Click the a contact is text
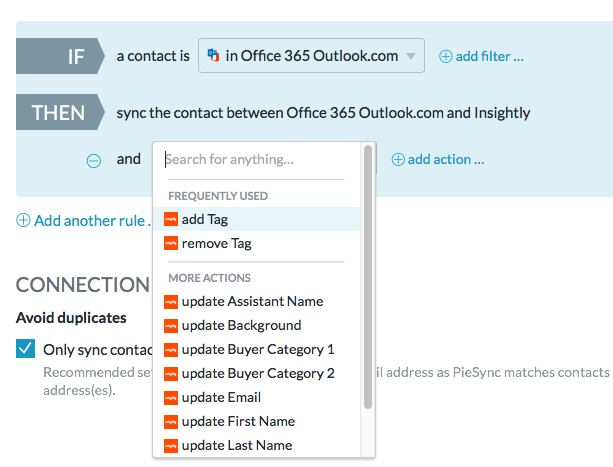This screenshot has height=467, width=613. click(x=153, y=56)
